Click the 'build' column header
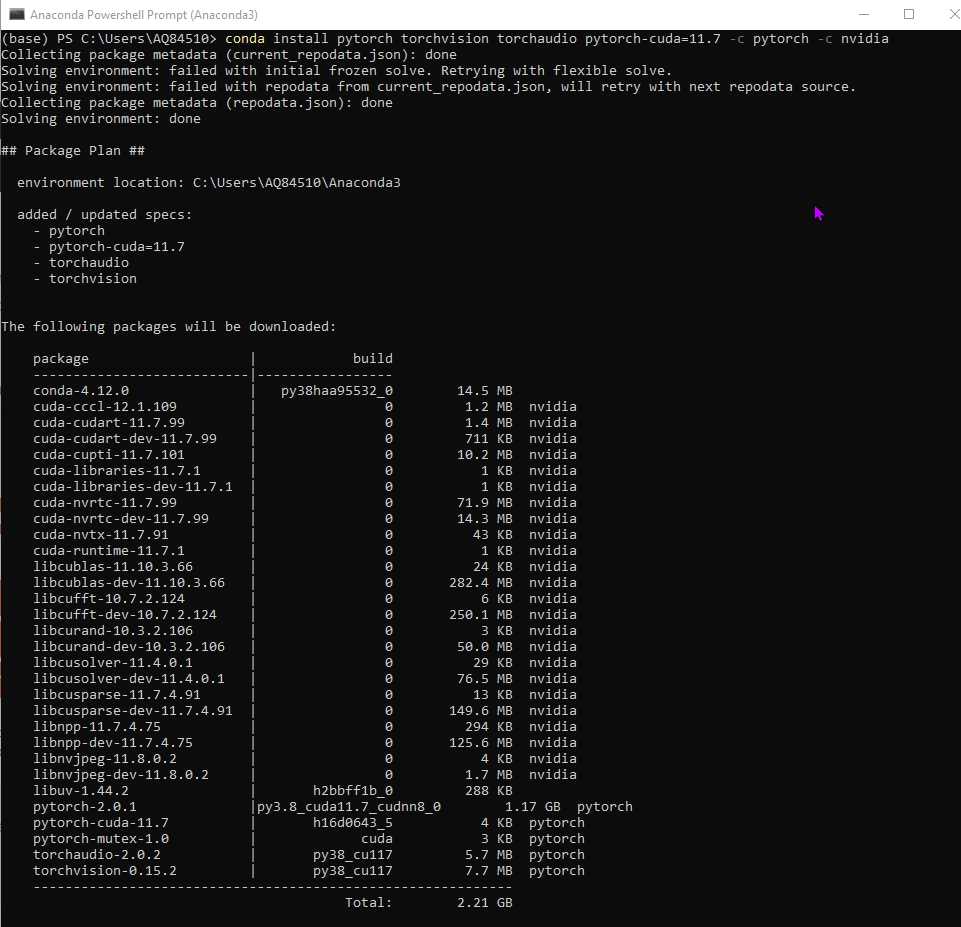The width and height of the screenshot is (961, 927). point(373,358)
